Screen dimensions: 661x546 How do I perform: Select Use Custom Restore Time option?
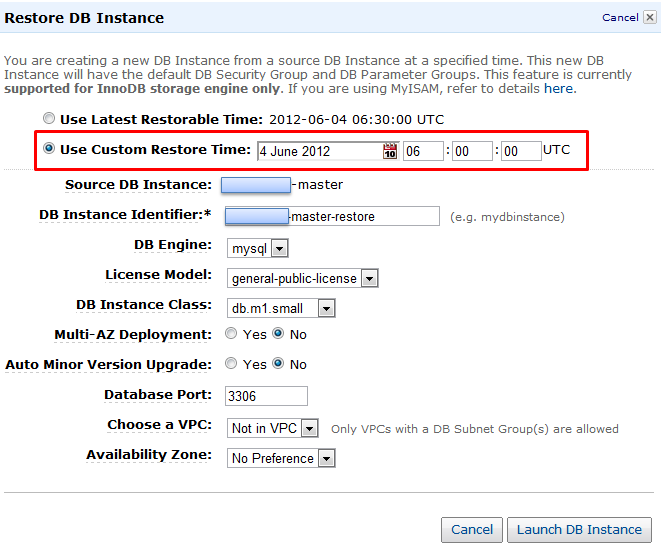(49, 148)
